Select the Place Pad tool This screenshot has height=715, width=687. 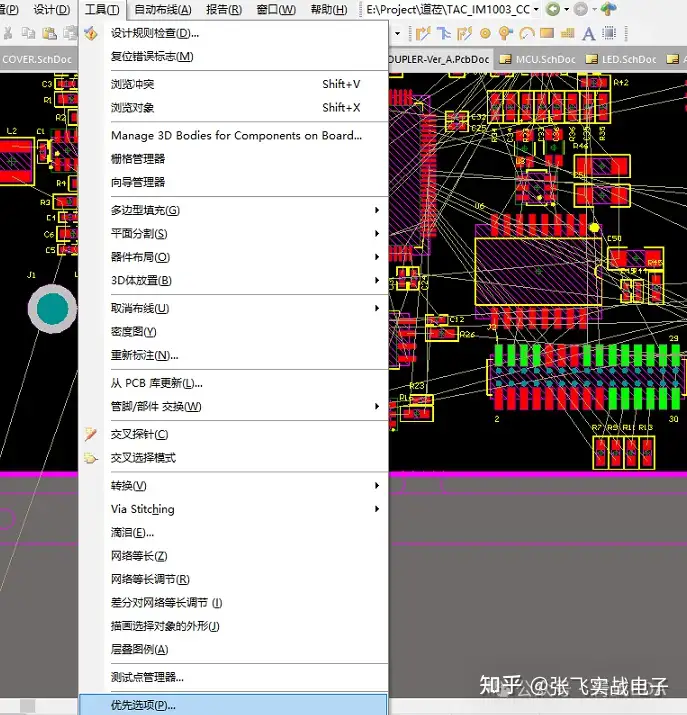(486, 33)
